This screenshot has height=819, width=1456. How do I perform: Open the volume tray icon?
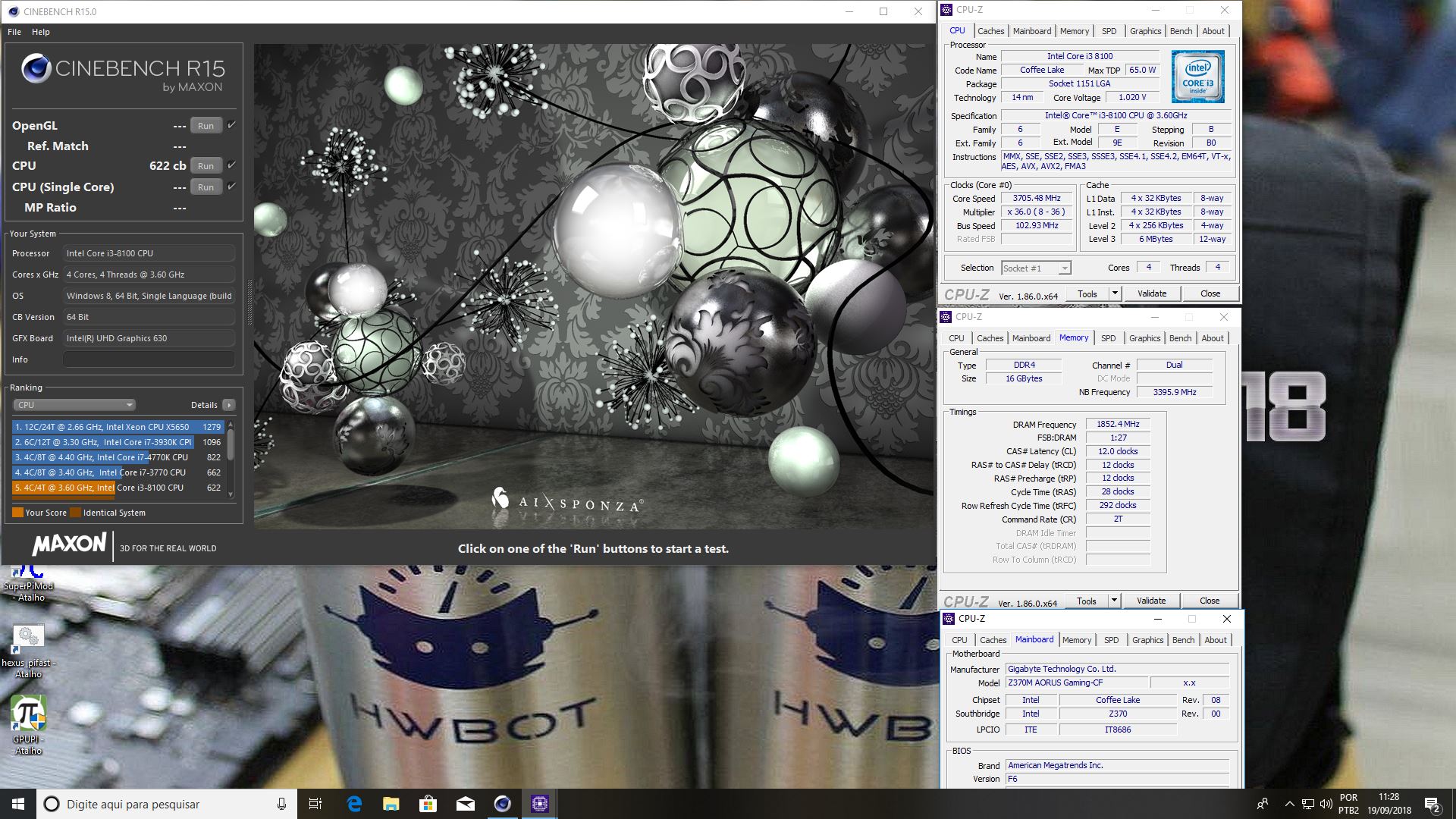[x=1326, y=804]
